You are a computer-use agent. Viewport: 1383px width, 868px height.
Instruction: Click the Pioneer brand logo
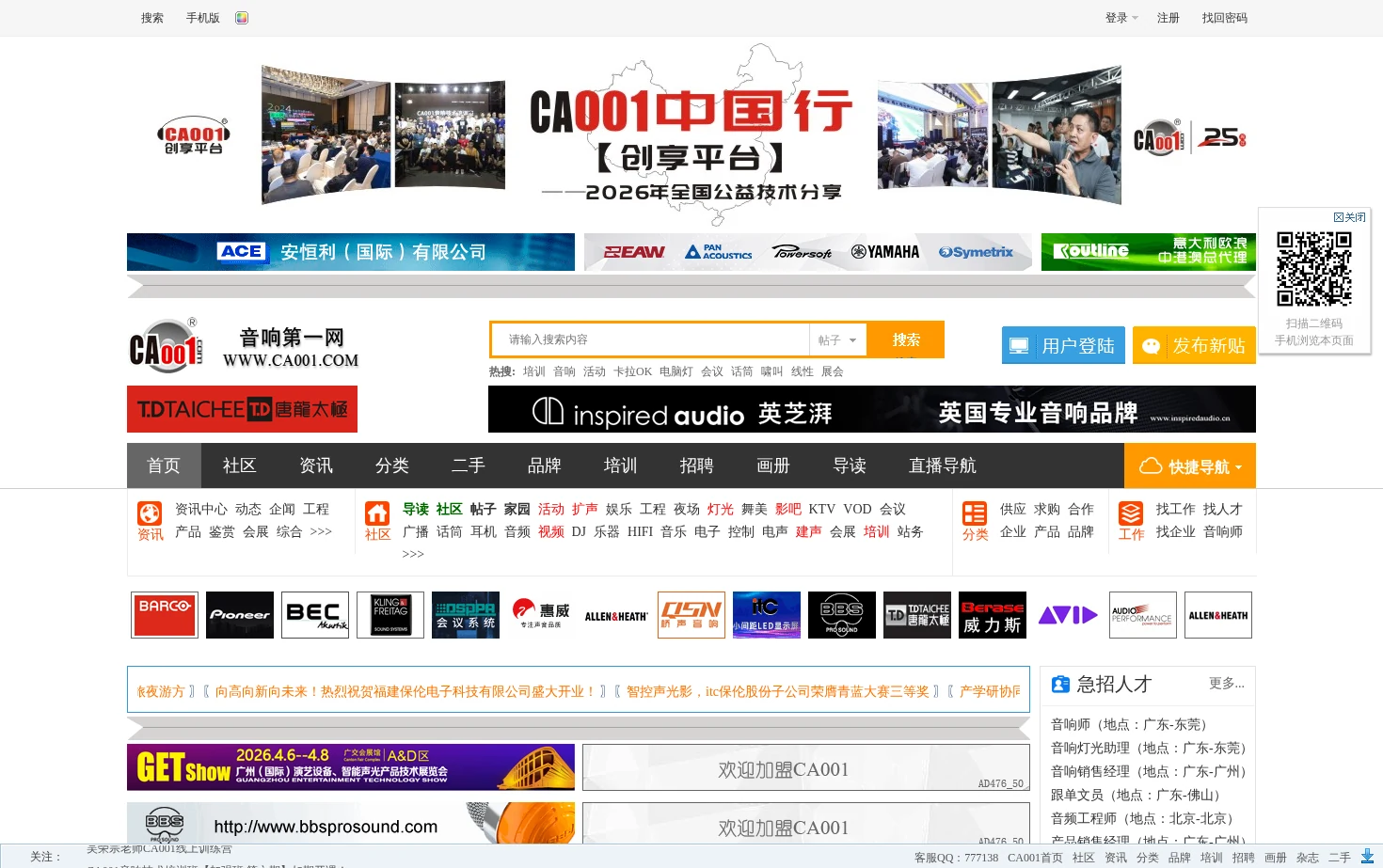tap(240, 615)
